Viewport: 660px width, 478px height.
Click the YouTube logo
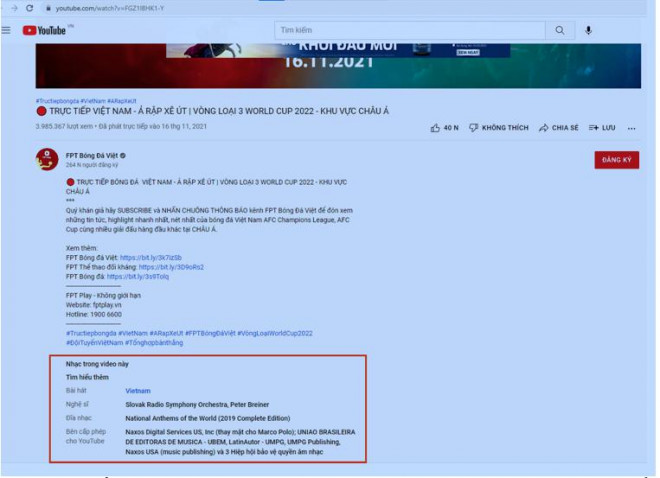(x=44, y=30)
